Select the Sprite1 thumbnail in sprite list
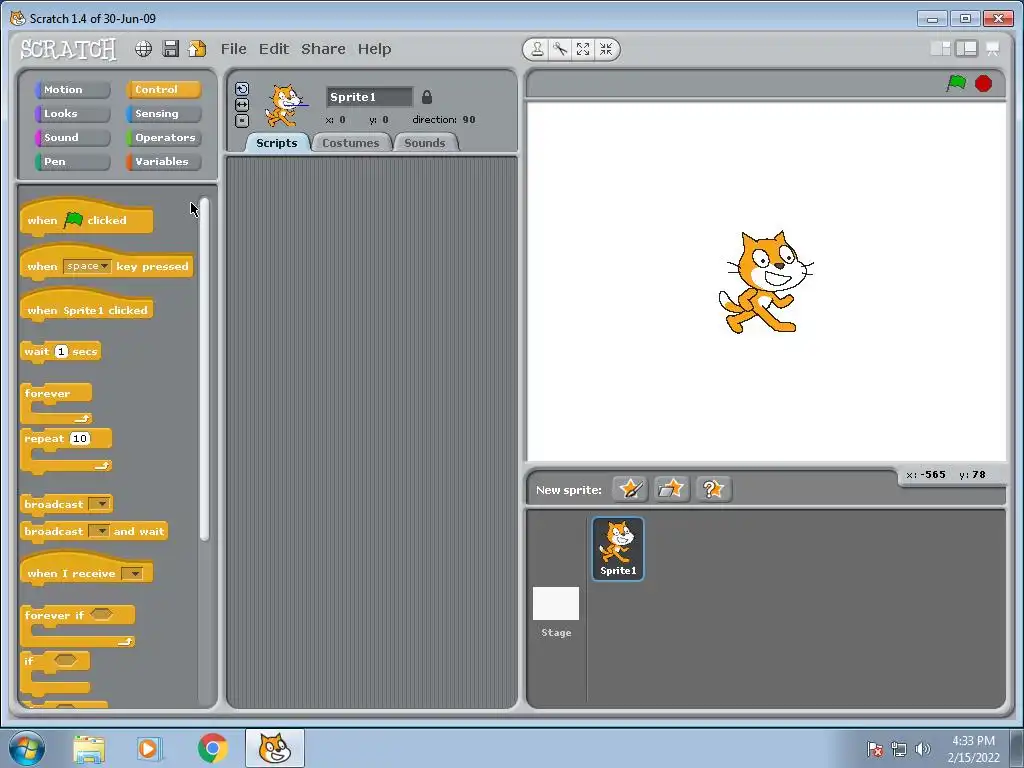The height and width of the screenshot is (768, 1024). [618, 549]
